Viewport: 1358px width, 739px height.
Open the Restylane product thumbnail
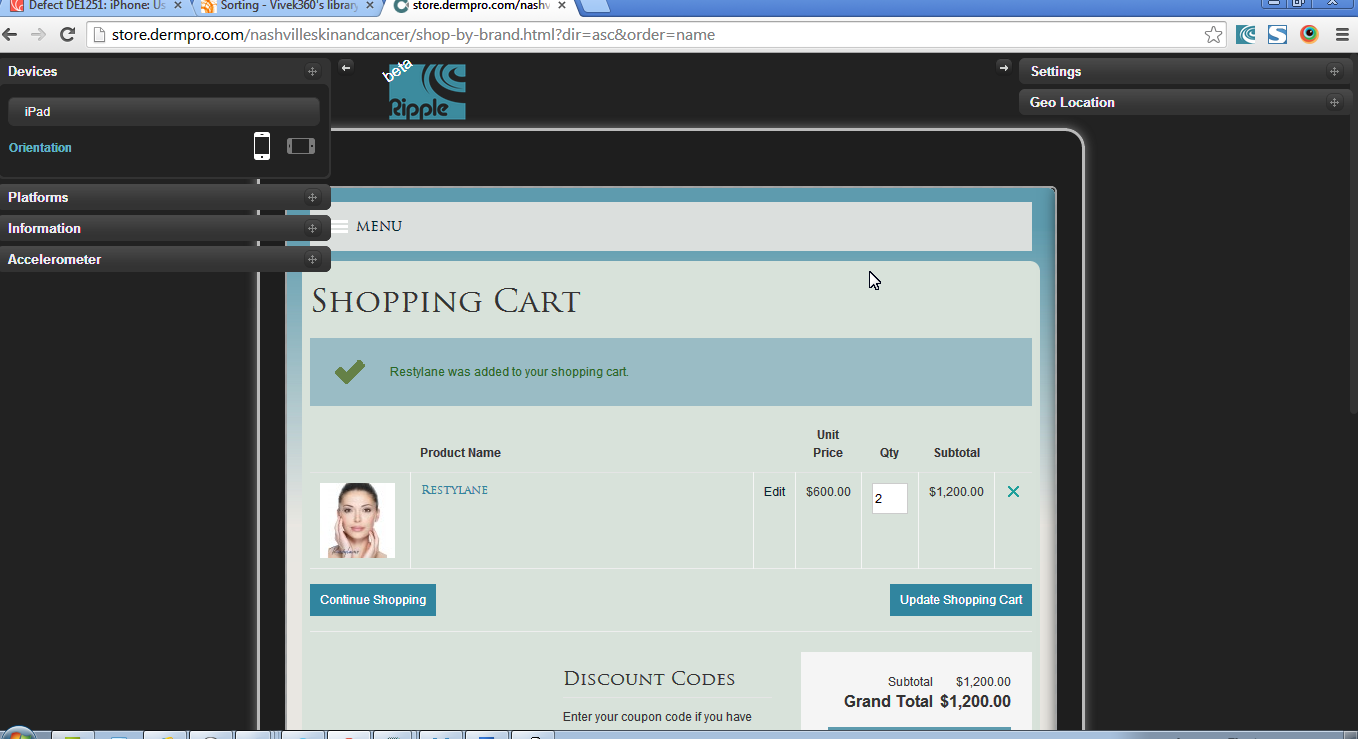tap(357, 521)
